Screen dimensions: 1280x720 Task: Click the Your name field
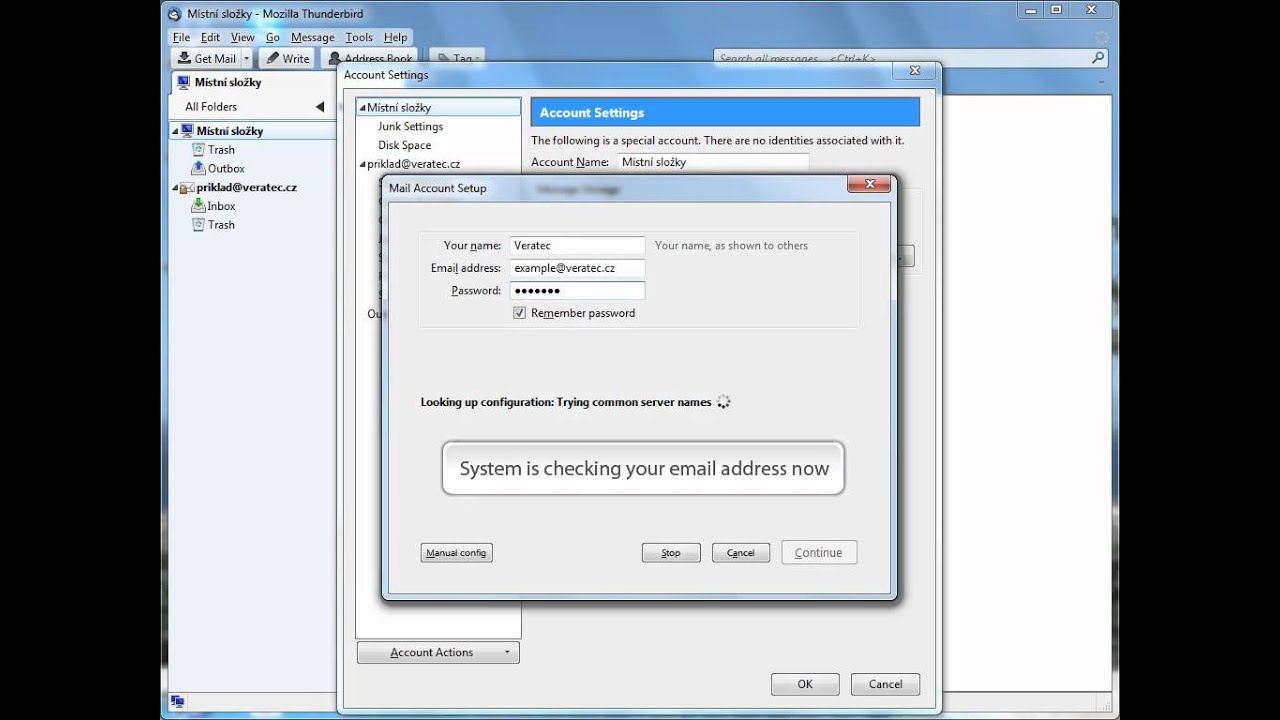pyautogui.click(x=577, y=245)
